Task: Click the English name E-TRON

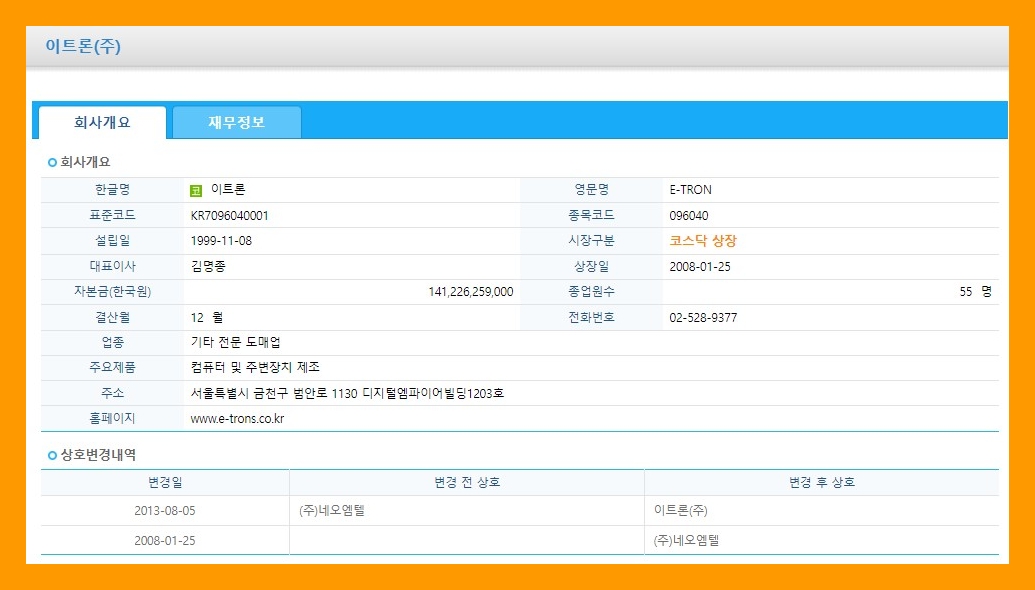Action: click(x=690, y=190)
